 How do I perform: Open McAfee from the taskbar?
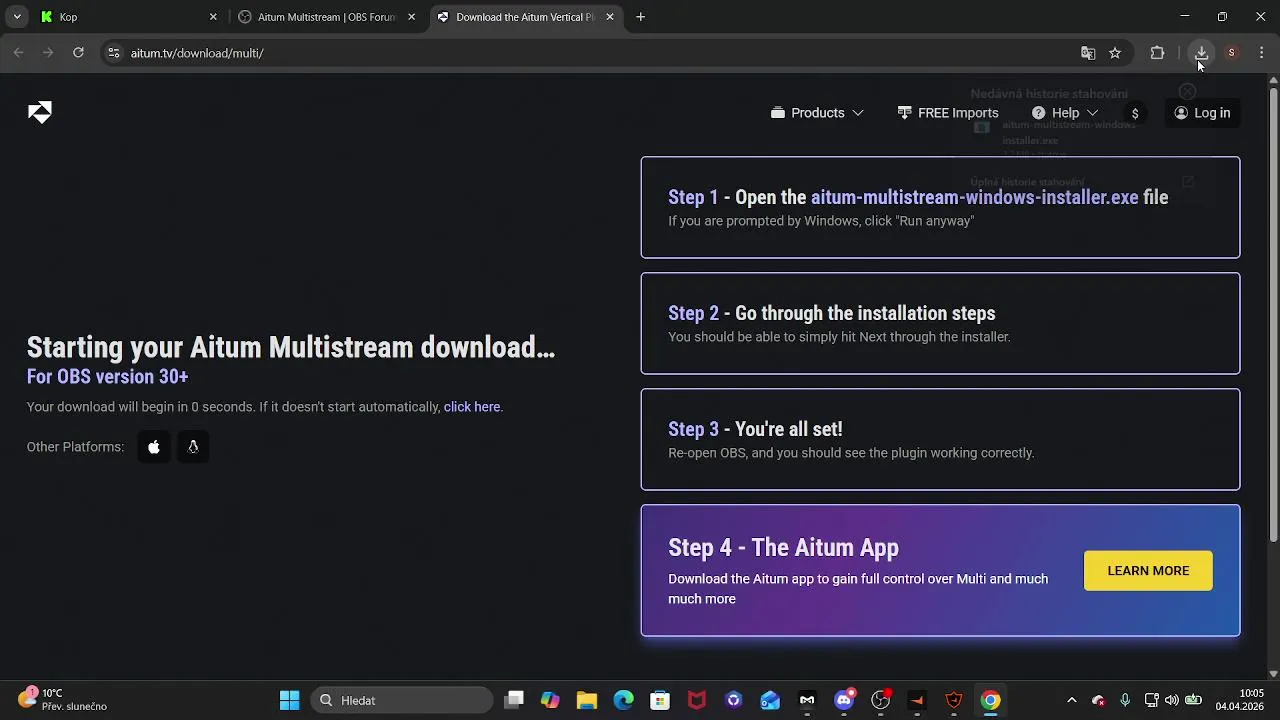point(697,700)
